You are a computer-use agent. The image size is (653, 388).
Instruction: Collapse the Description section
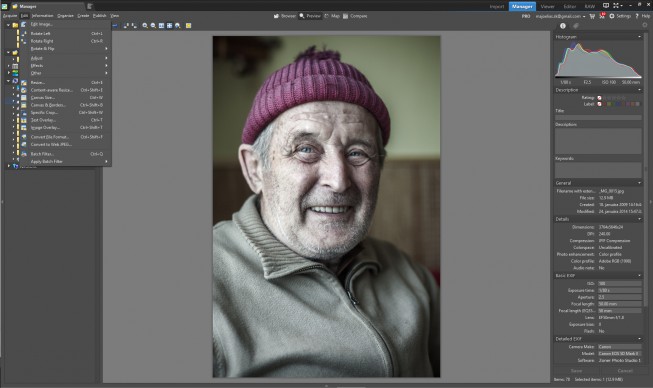coord(639,90)
